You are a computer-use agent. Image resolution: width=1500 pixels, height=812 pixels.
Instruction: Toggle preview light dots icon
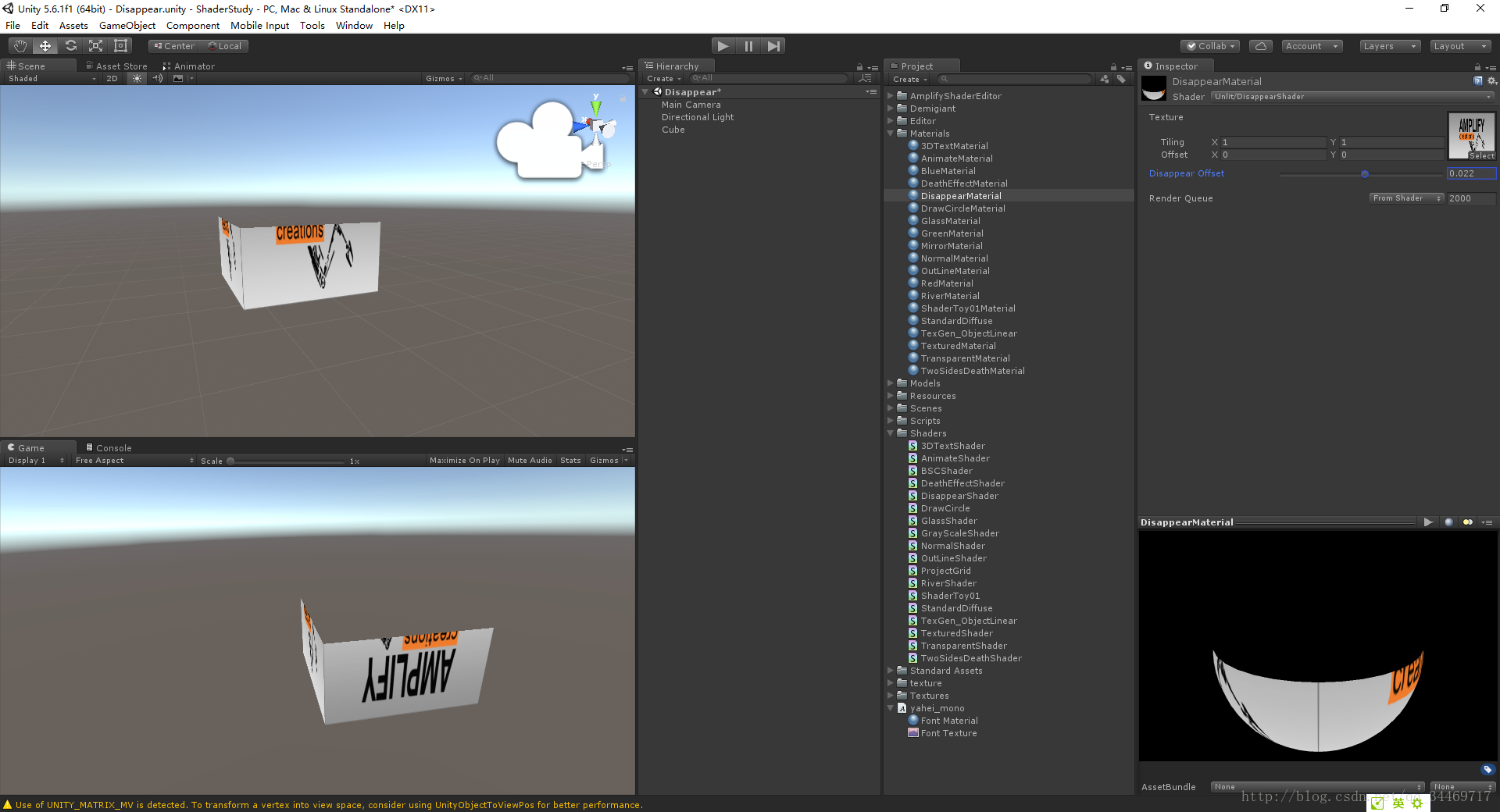1467,522
